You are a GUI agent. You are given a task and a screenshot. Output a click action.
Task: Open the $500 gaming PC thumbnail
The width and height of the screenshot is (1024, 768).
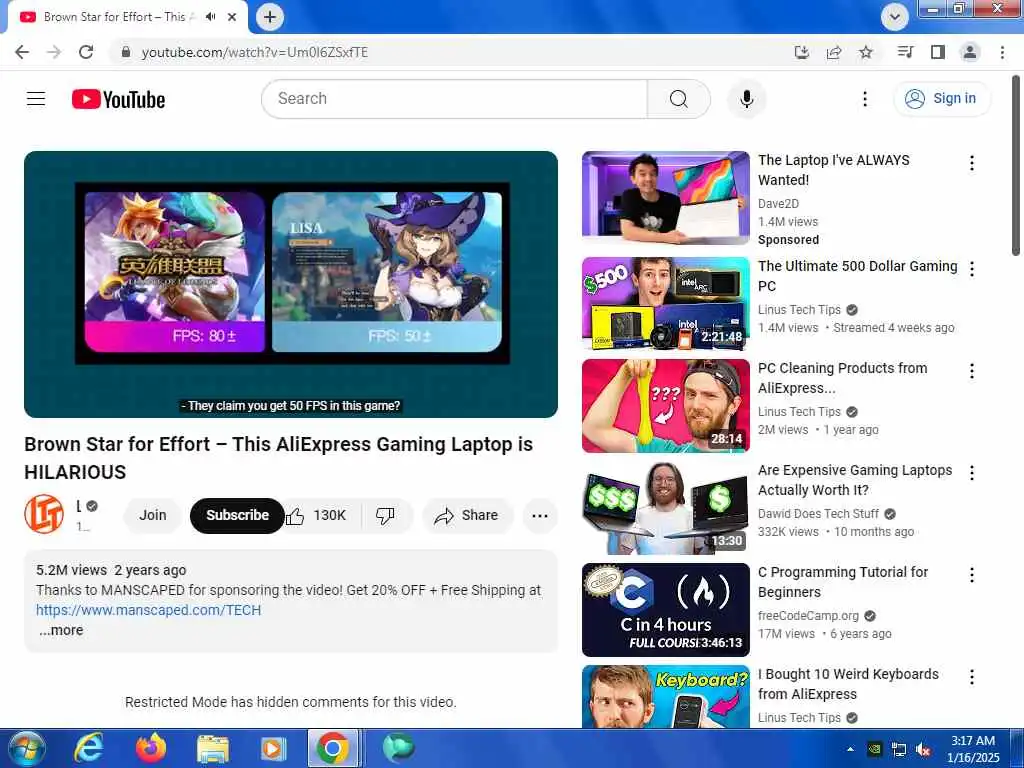point(665,304)
